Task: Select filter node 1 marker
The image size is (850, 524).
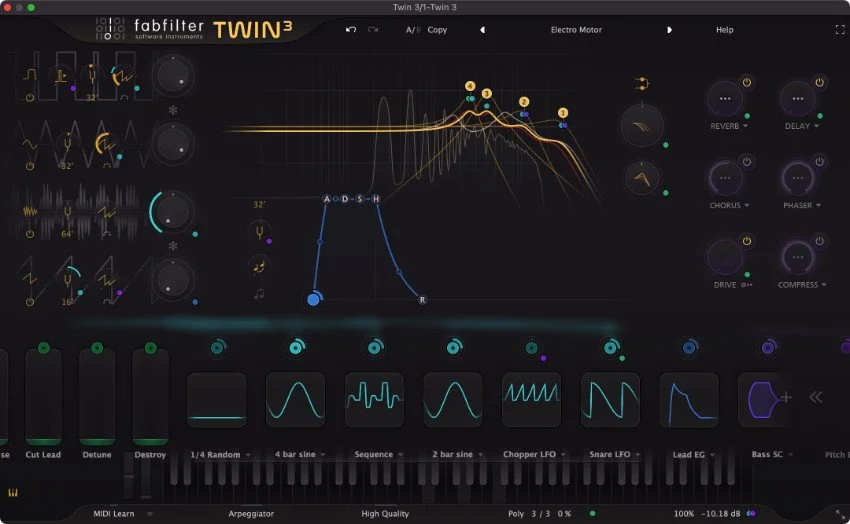Action: pos(563,113)
